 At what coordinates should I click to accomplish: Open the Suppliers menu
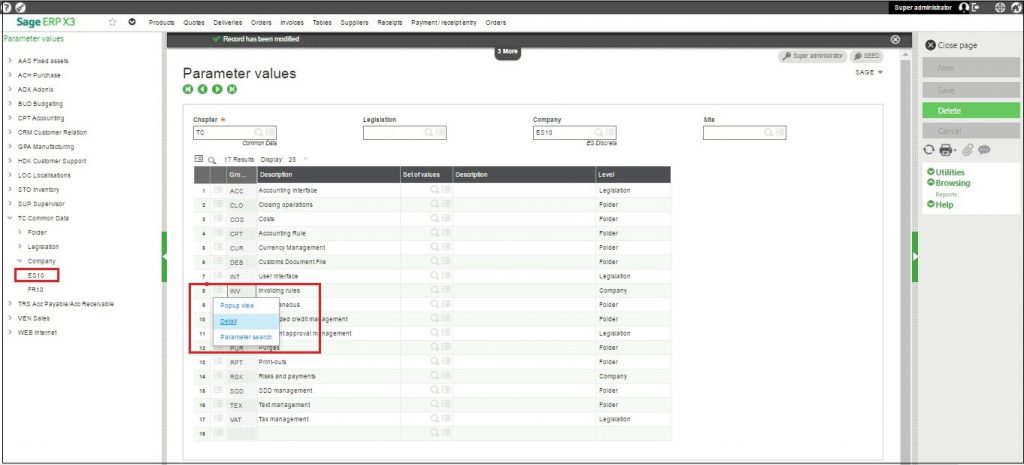(354, 22)
